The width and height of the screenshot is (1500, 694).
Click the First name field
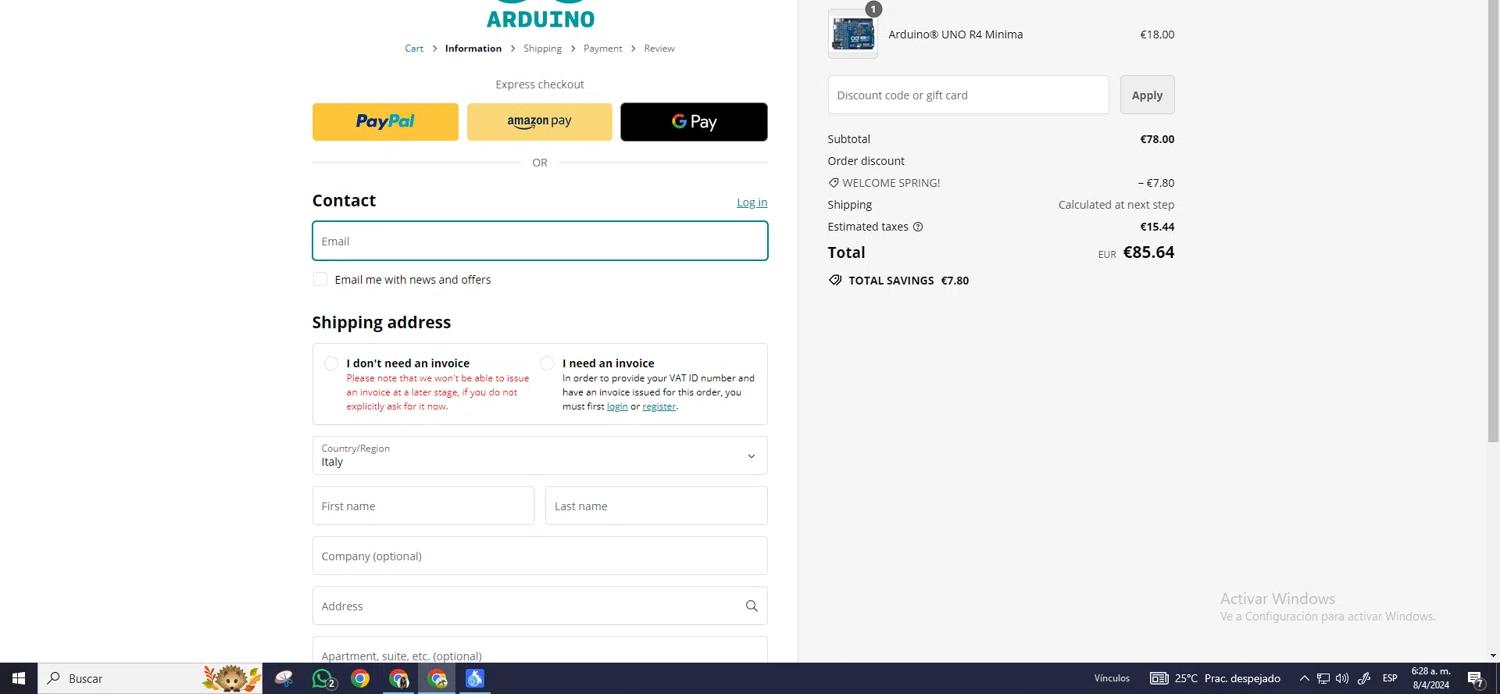[x=423, y=506]
